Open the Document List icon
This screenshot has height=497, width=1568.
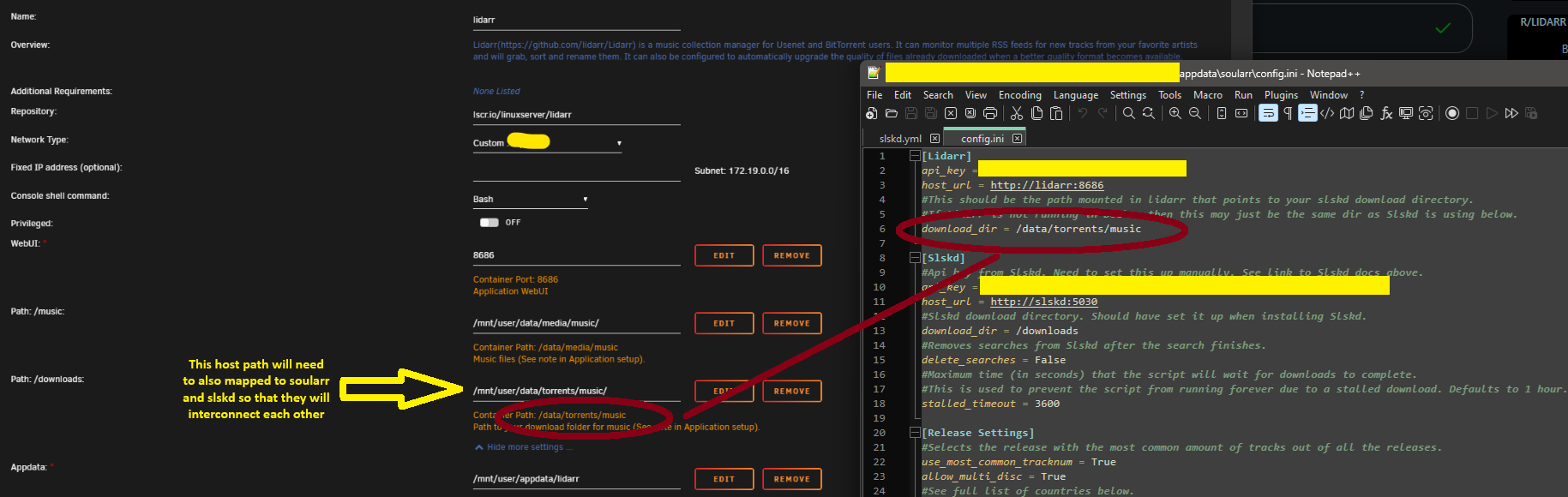coord(1367,113)
